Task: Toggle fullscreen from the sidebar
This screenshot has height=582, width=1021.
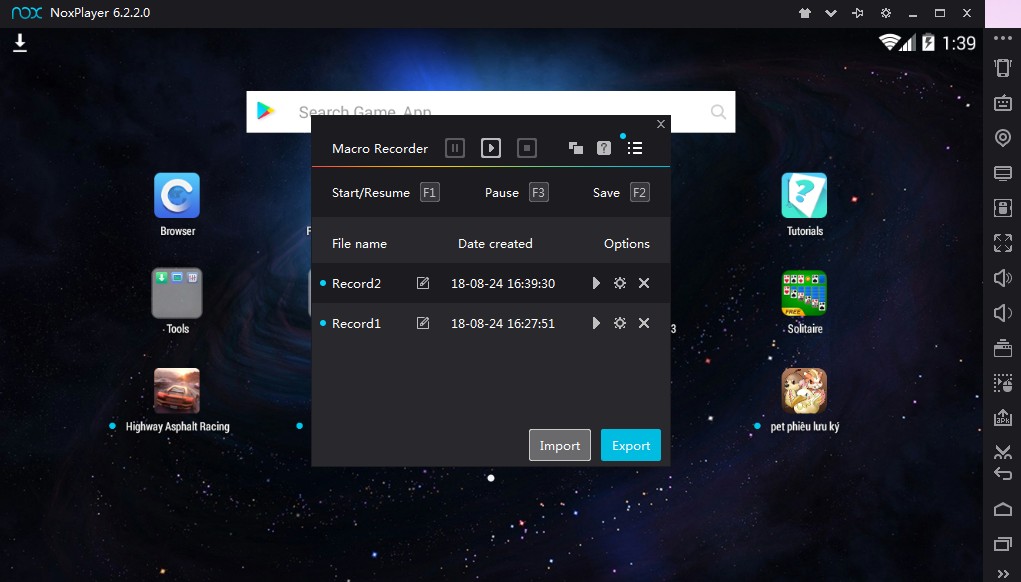Action: coord(1003,243)
